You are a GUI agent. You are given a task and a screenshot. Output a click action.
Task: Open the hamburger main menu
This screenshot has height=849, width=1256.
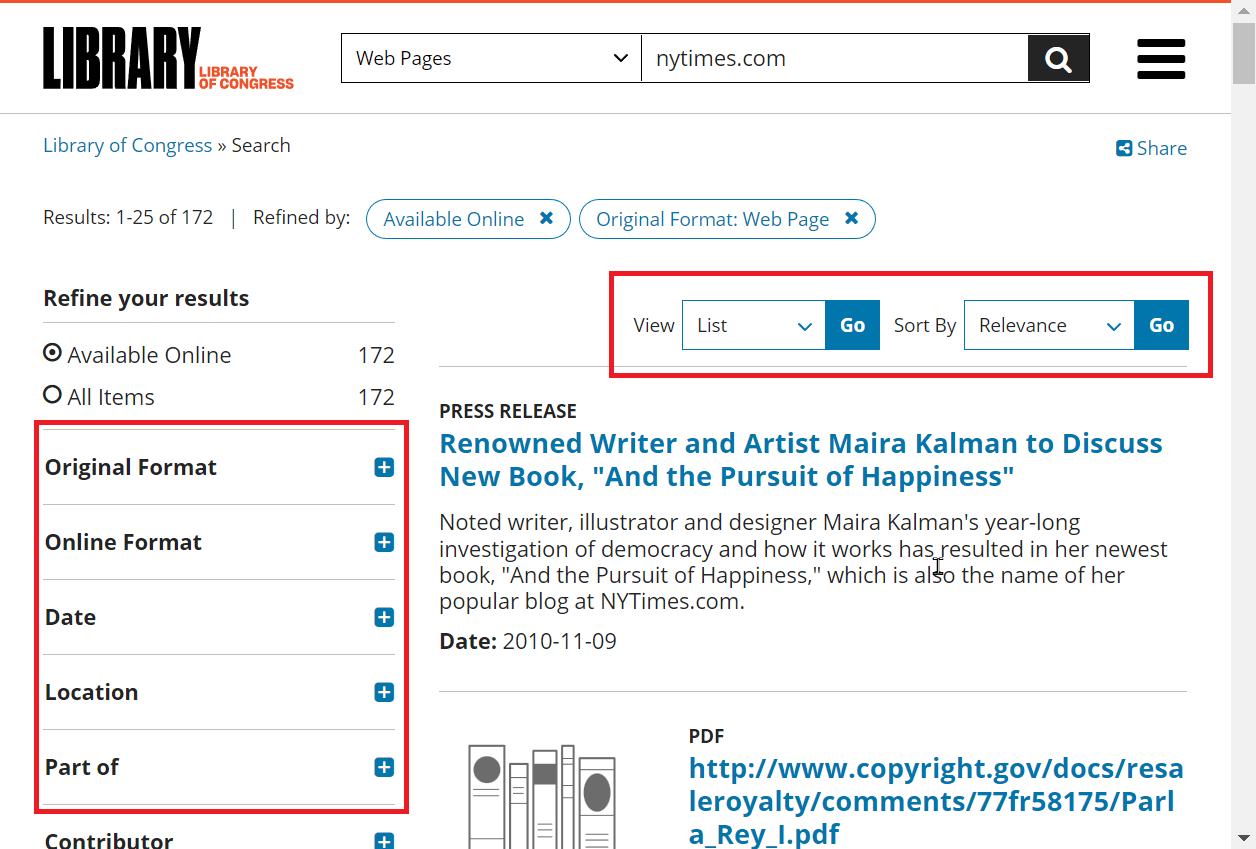click(x=1161, y=59)
